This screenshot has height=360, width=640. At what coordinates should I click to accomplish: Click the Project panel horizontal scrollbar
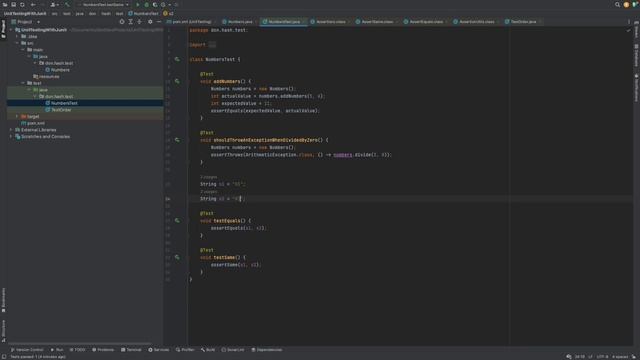[x=80, y=344]
